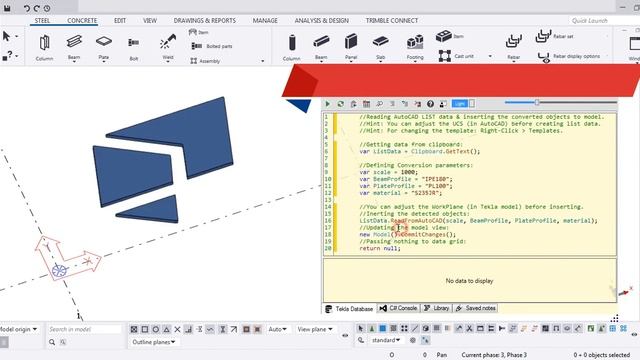
Task: Select the concrete Column tool
Action: click(291, 47)
